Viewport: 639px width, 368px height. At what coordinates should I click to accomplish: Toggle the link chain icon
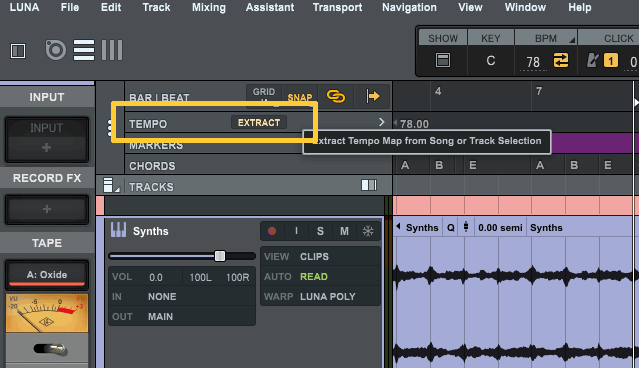[336, 97]
